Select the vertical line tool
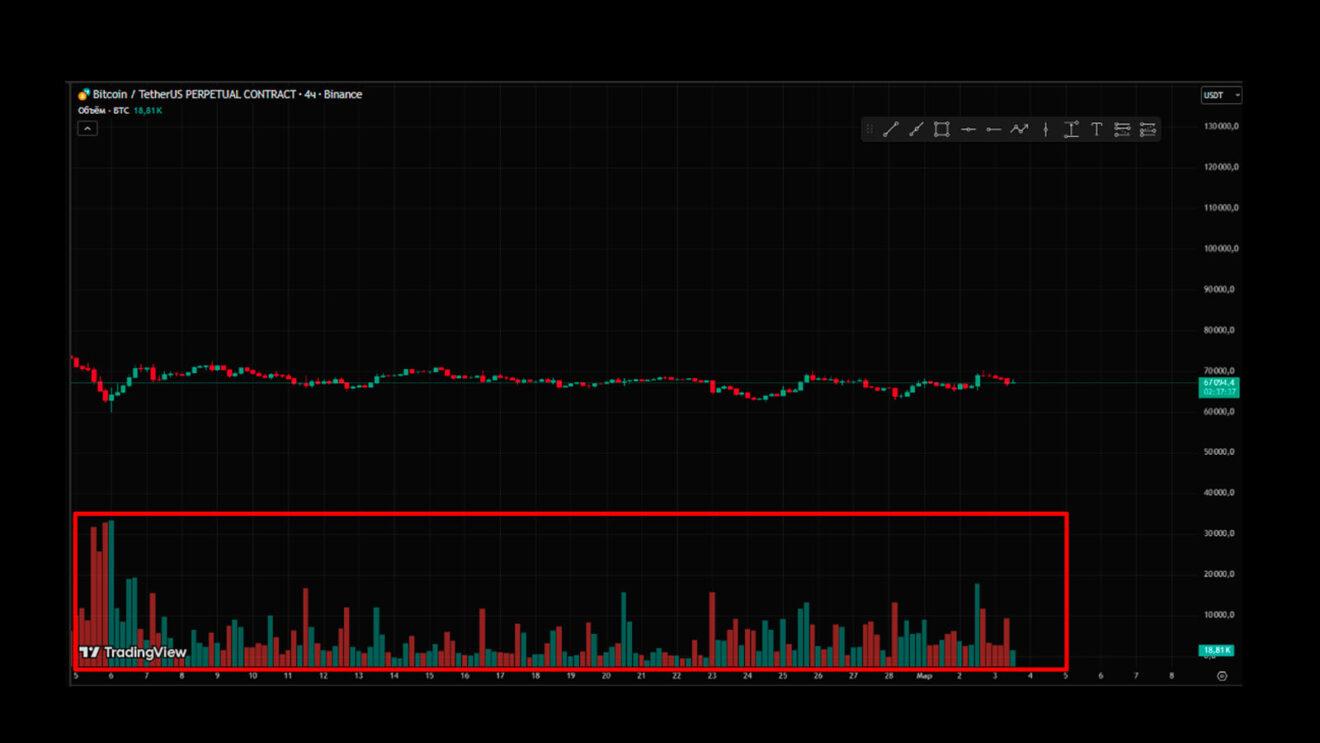This screenshot has height=743, width=1320. (1045, 129)
